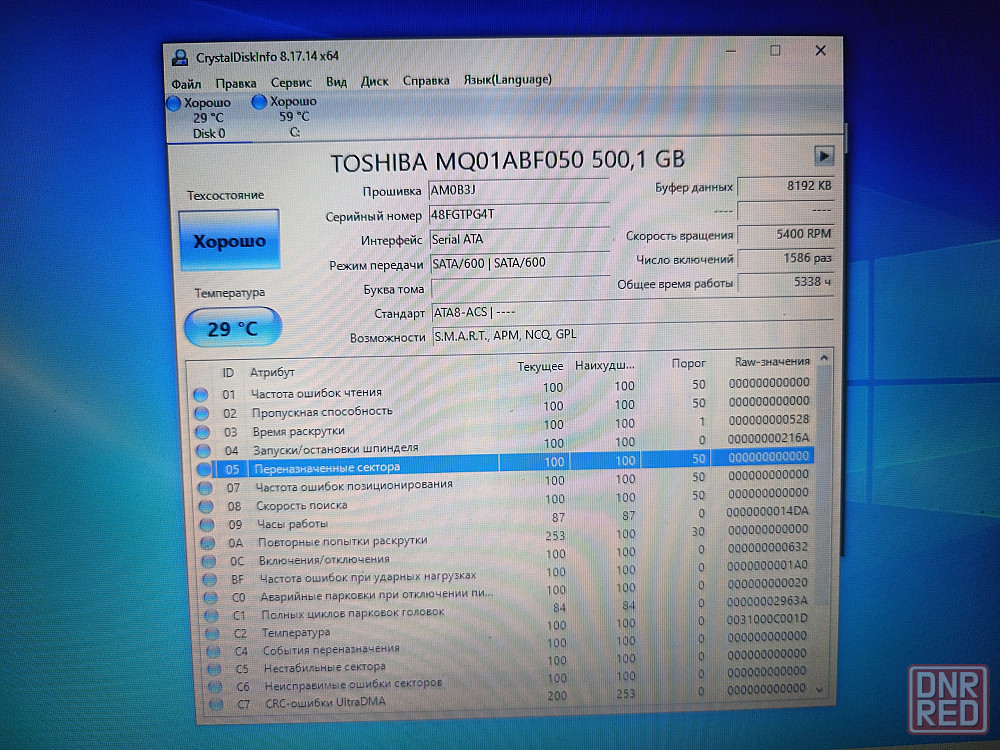Click status circle for attribute BF
1000x750 pixels.
point(210,580)
